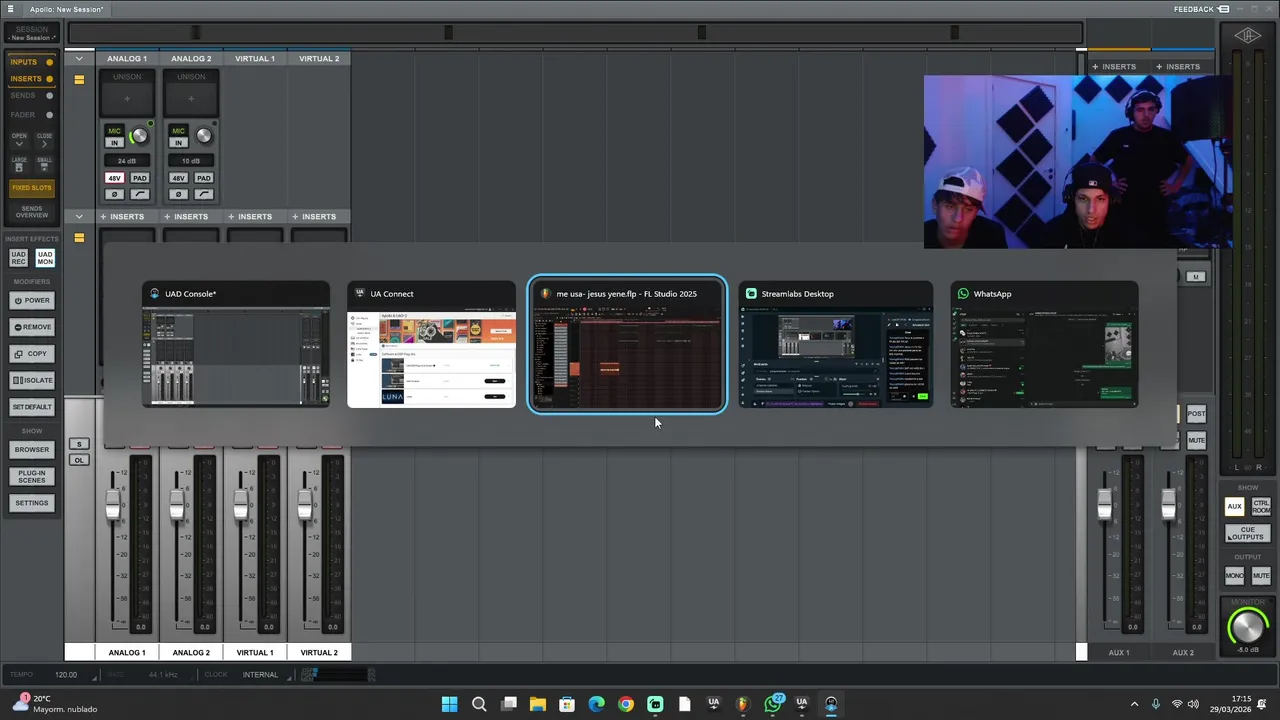The width and height of the screenshot is (1280, 720).
Task: Invert polarity on ANALOG 2
Action: tap(178, 195)
